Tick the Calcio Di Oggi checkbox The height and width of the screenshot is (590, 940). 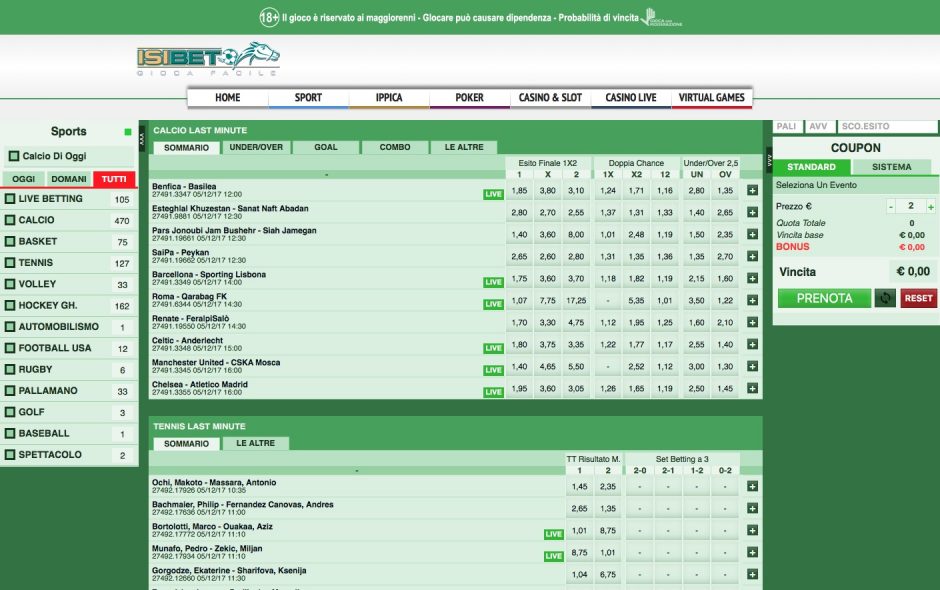pyautogui.click(x=14, y=156)
